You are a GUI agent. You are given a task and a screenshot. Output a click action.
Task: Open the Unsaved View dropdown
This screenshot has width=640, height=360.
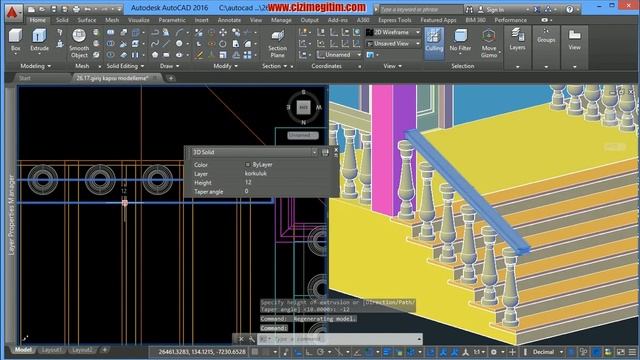tap(393, 43)
